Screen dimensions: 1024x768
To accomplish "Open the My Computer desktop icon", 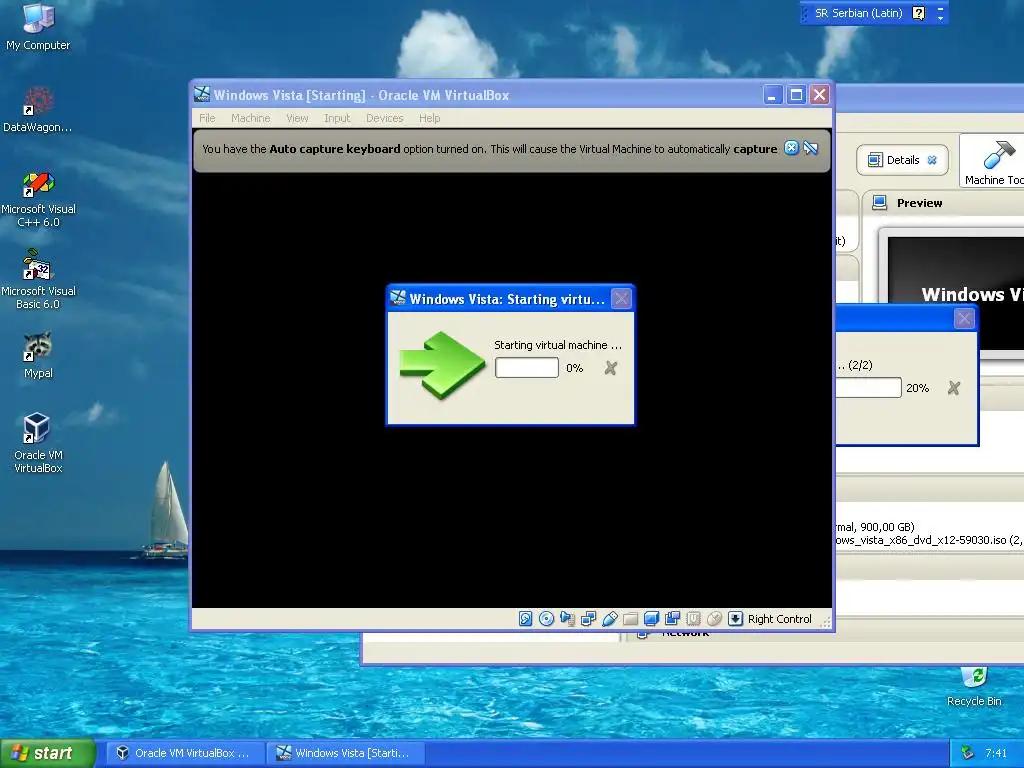I will pos(38,27).
